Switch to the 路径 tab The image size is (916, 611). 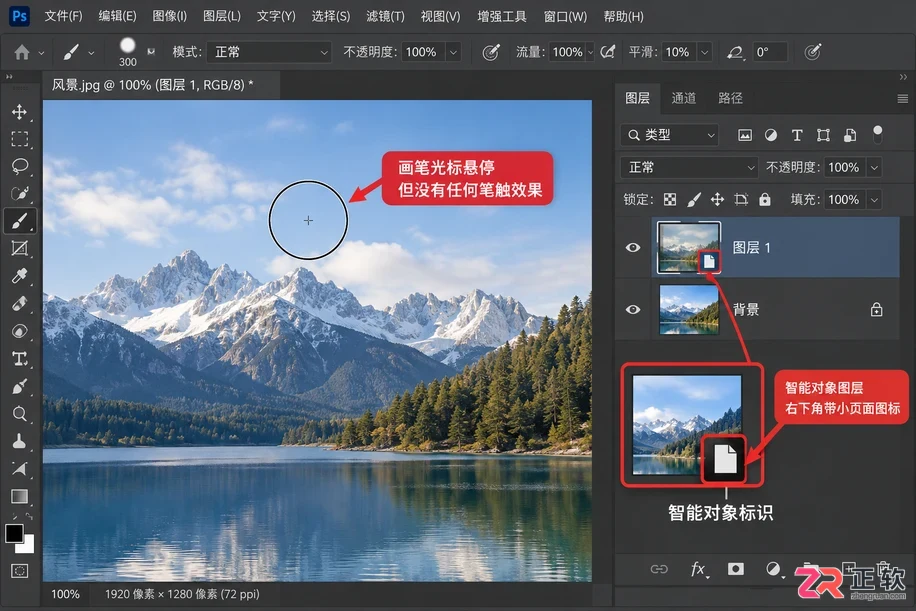tap(730, 98)
